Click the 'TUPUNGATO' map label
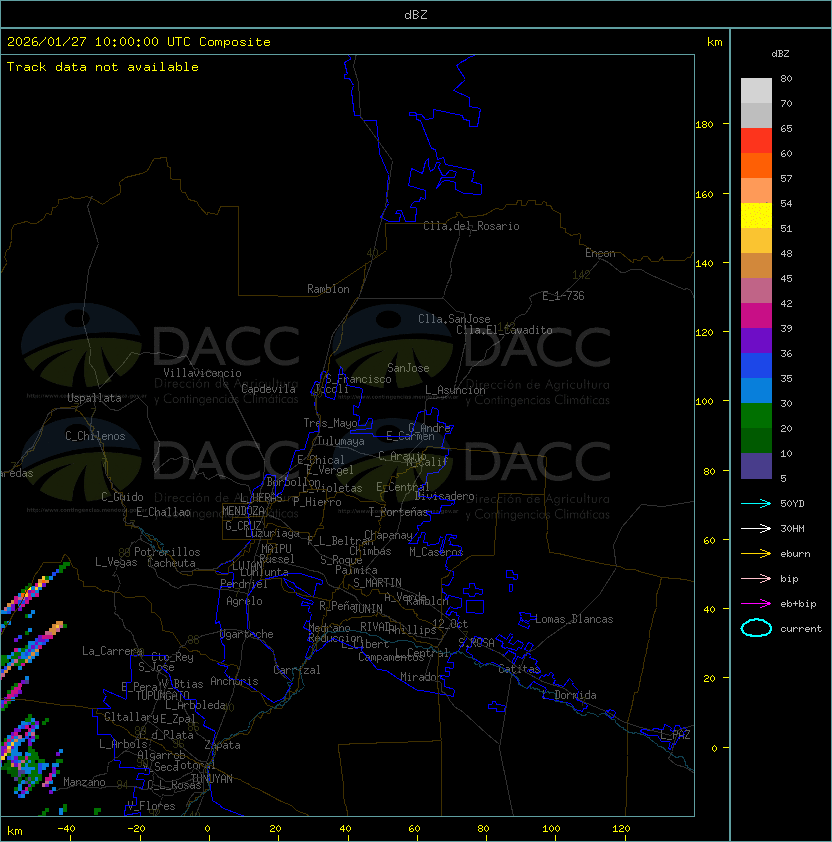Image resolution: width=832 pixels, height=842 pixels. [x=162, y=695]
